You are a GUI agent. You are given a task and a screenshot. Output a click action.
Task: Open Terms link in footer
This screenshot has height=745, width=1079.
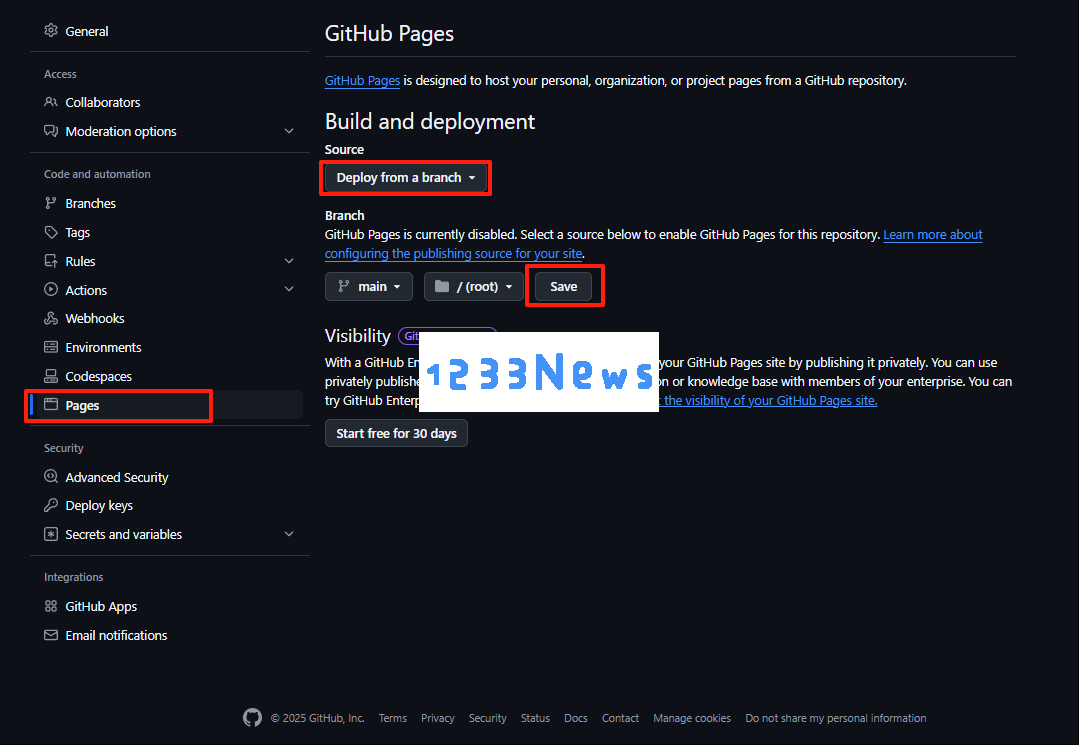(393, 717)
